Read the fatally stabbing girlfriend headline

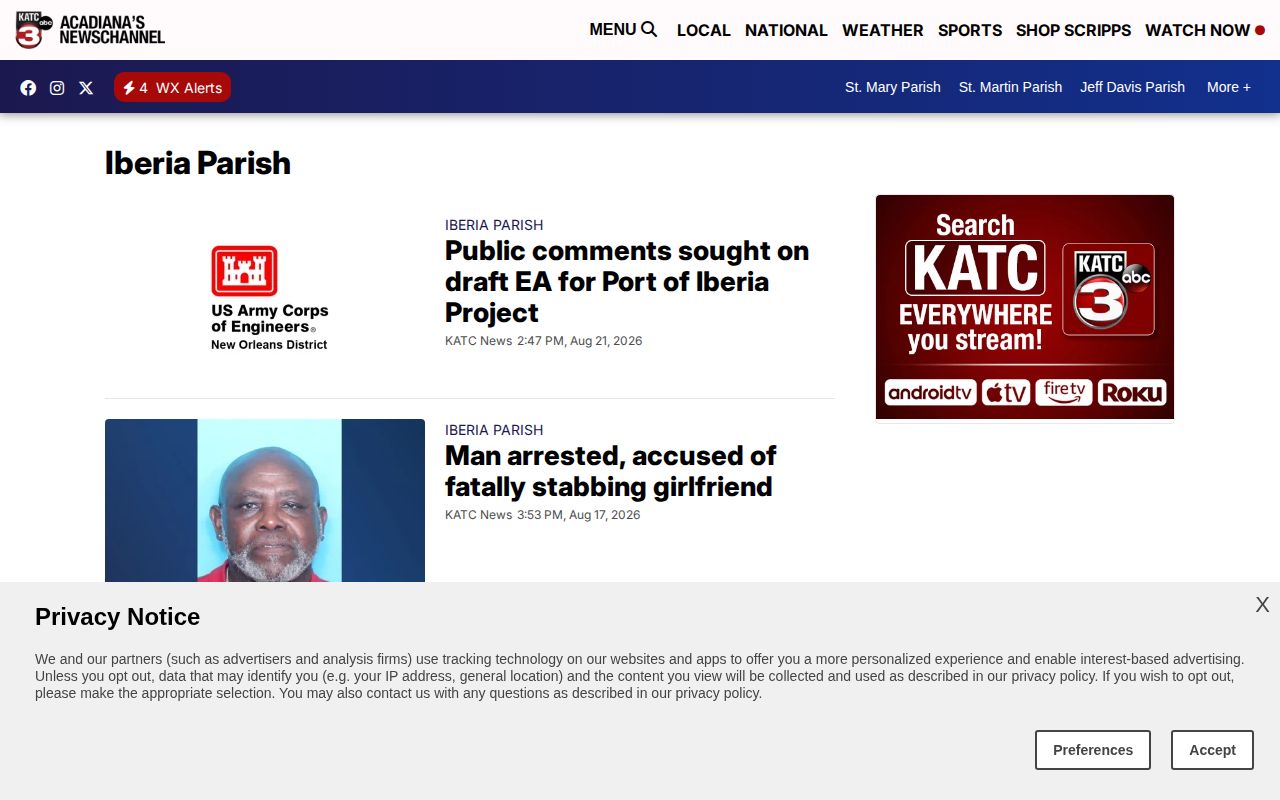[610, 471]
